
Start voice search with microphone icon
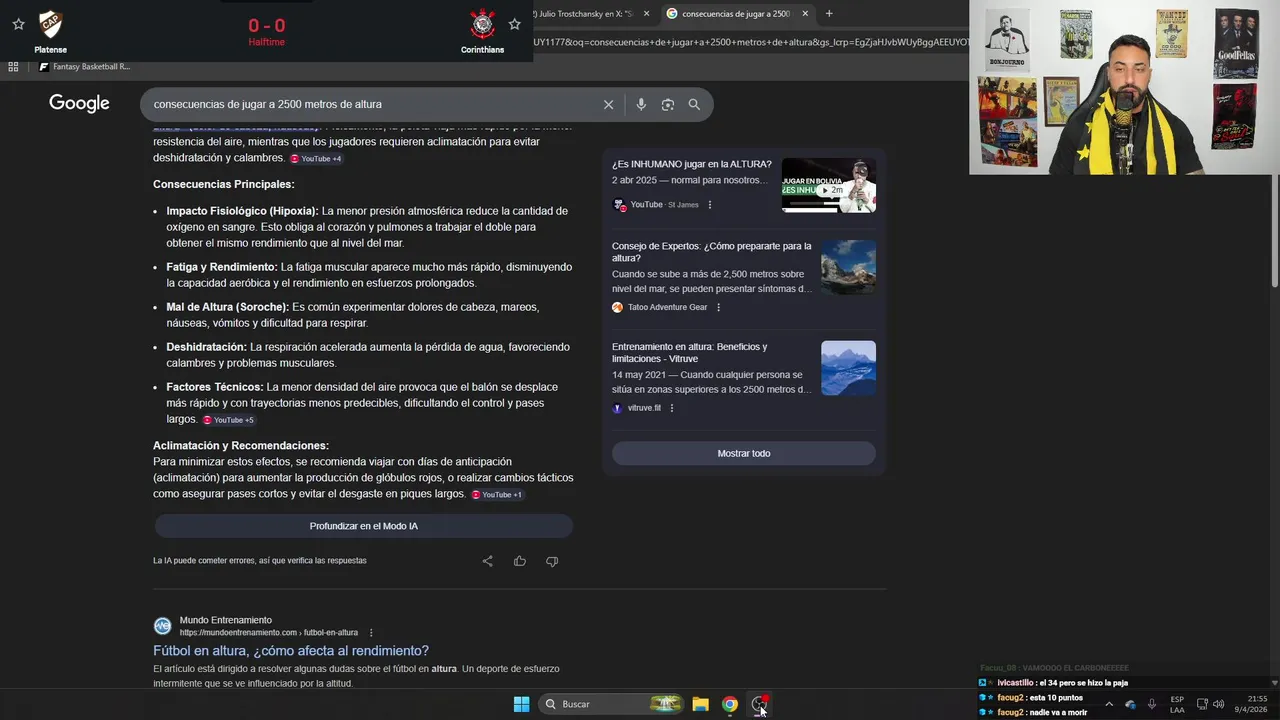[641, 104]
